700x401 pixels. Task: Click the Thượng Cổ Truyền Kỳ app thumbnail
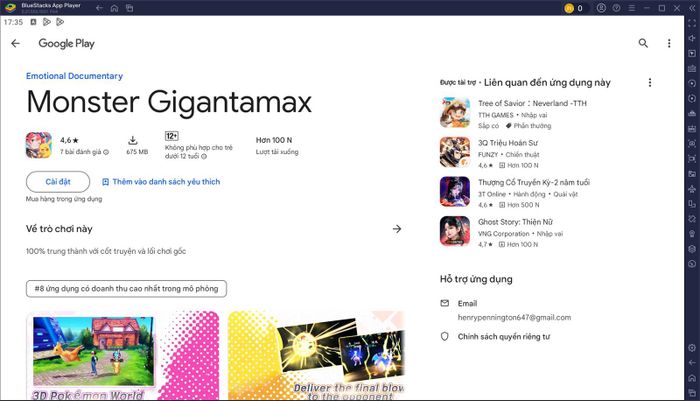click(455, 192)
